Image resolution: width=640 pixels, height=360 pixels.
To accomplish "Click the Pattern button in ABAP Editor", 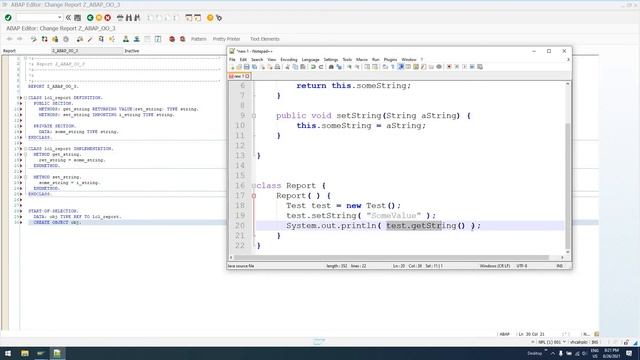I will (x=199, y=39).
